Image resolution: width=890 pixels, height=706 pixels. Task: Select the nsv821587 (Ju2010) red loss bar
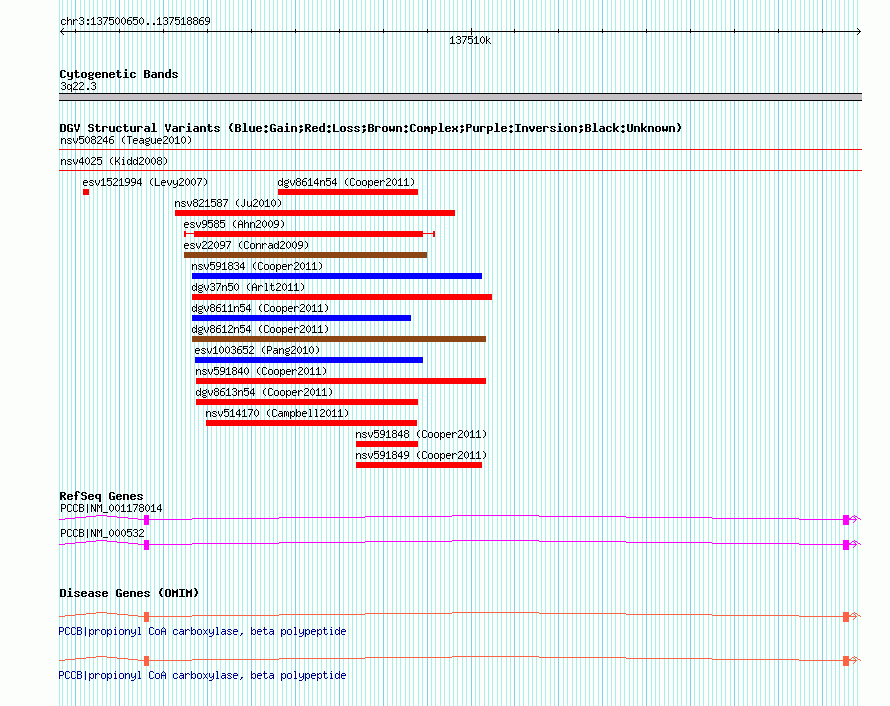pos(315,213)
